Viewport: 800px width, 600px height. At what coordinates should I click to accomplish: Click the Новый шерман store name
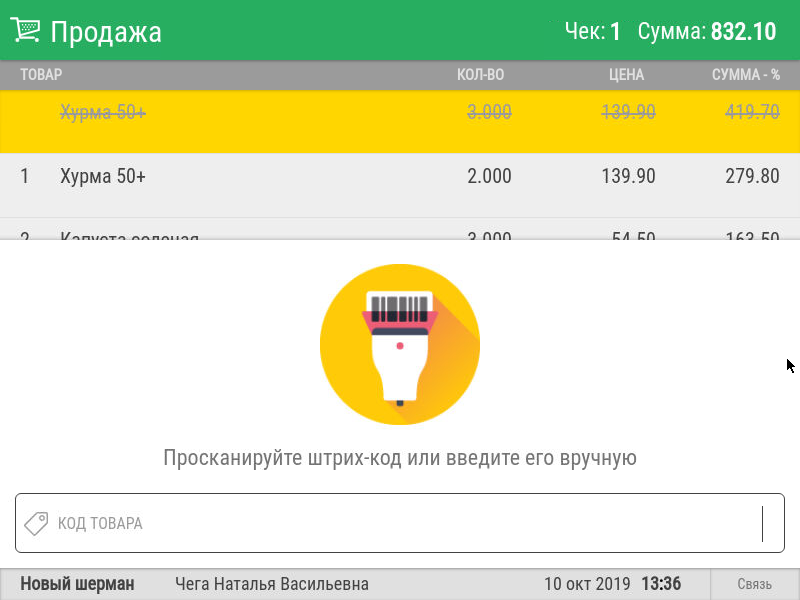78,584
